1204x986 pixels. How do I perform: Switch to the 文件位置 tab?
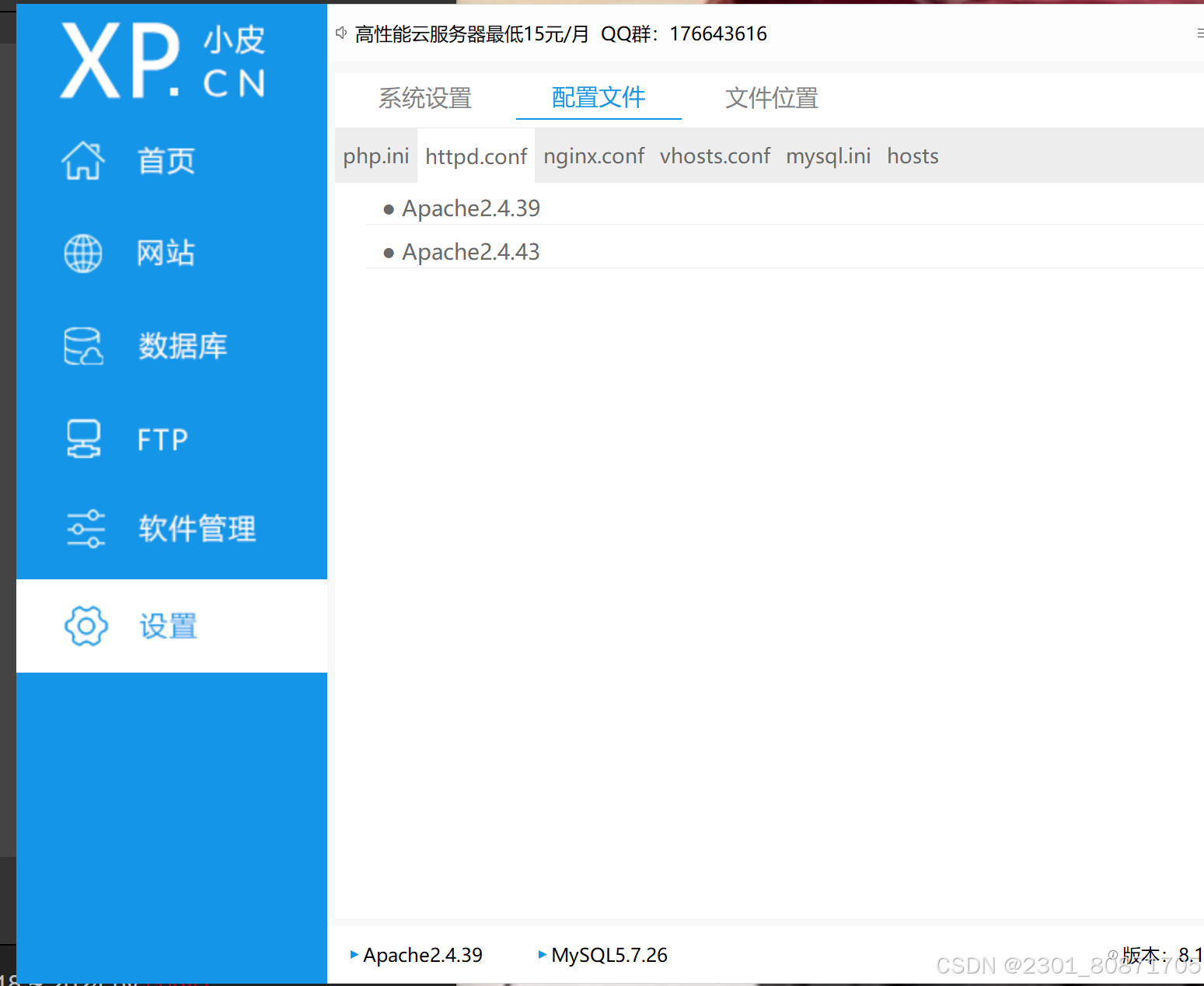(x=772, y=98)
